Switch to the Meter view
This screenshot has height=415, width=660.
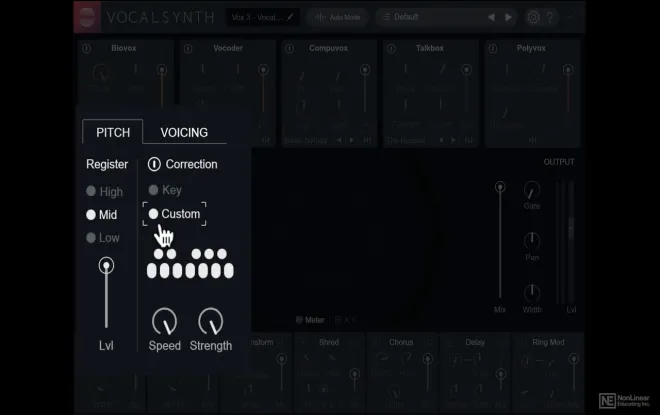(x=310, y=320)
